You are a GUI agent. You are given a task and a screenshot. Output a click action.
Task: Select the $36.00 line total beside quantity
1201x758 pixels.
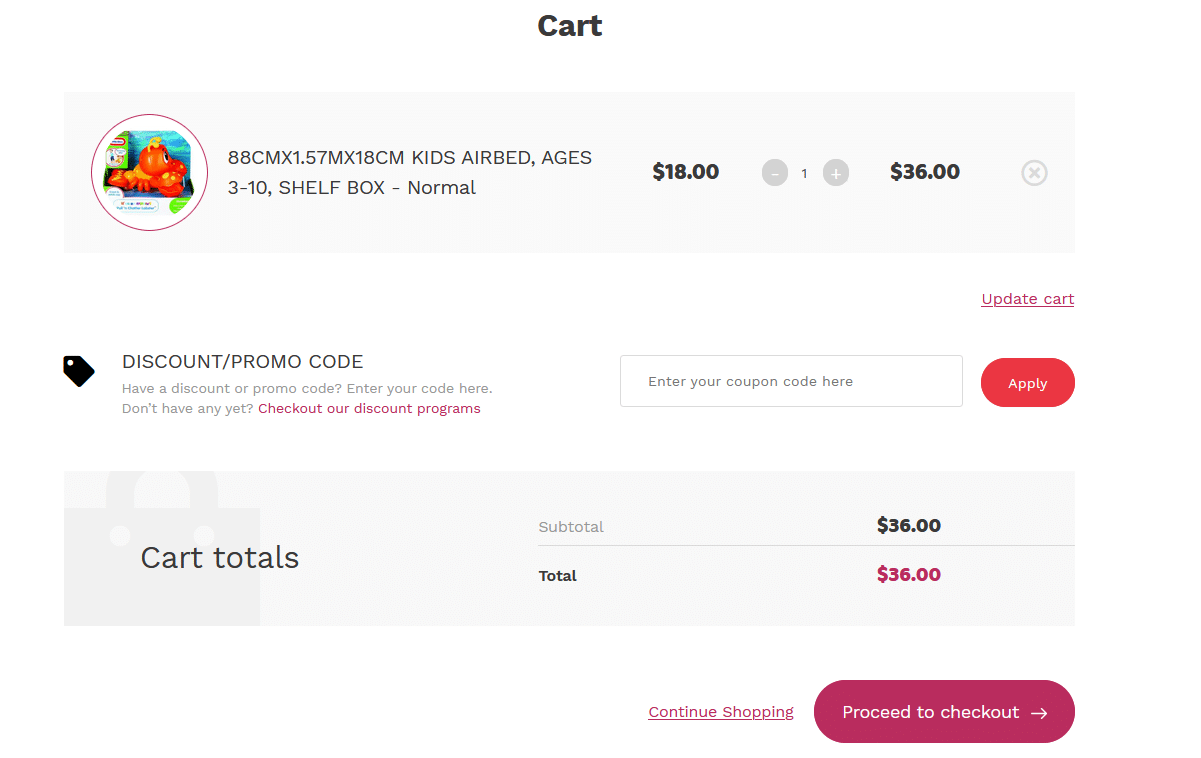pyautogui.click(x=925, y=172)
